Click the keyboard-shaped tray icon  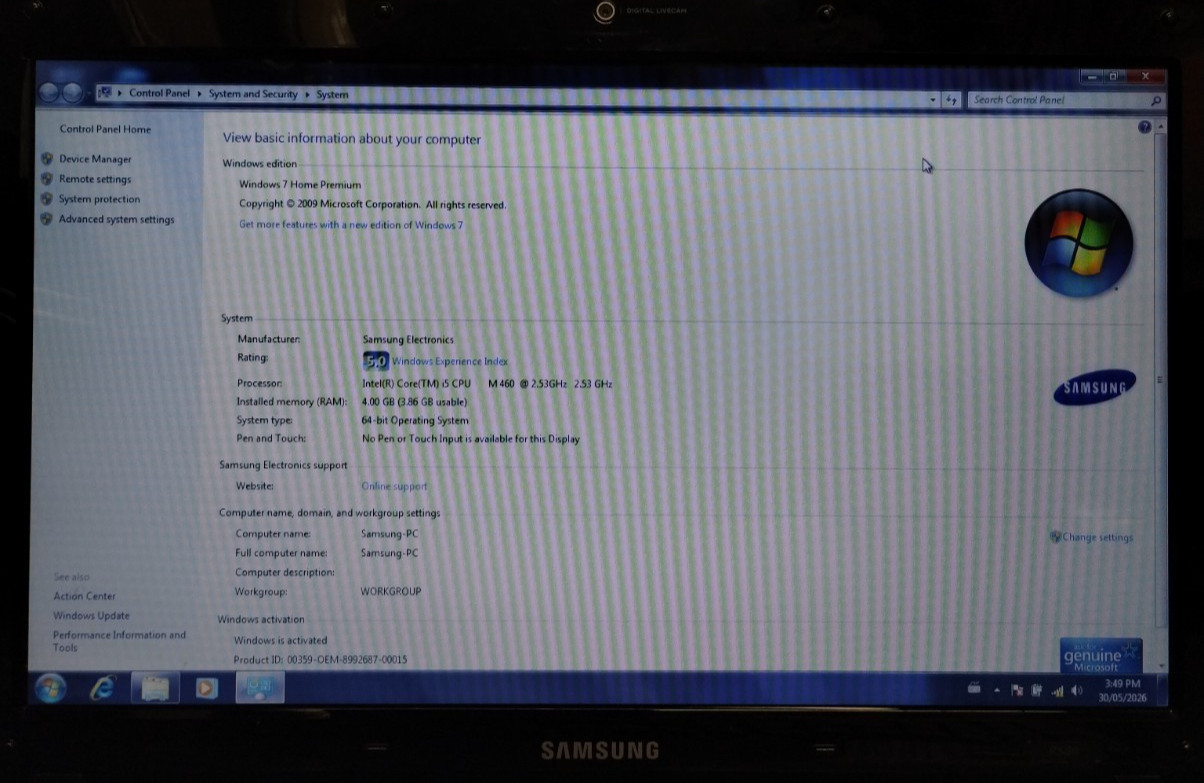pyautogui.click(x=974, y=689)
